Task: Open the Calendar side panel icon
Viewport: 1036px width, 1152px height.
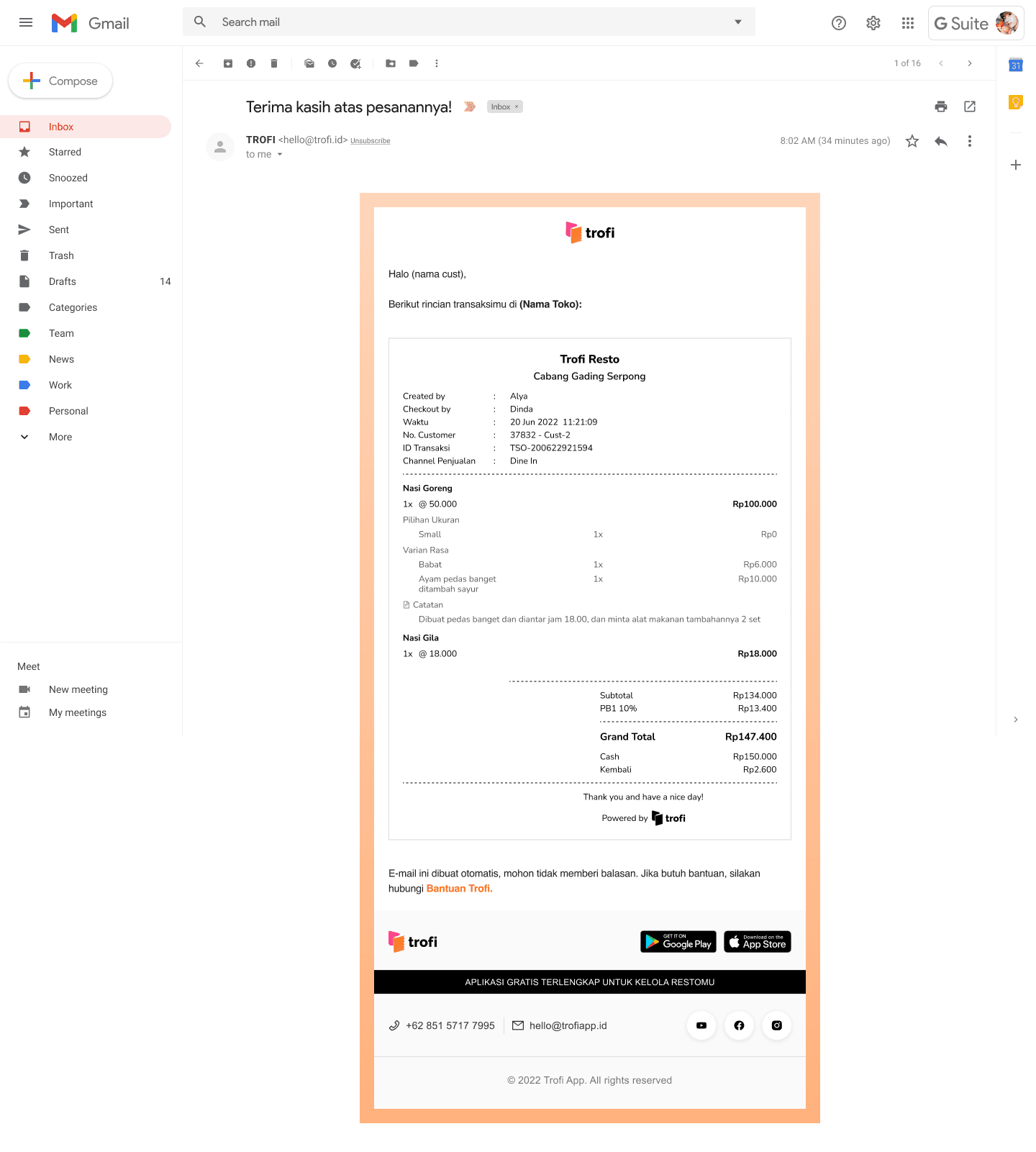Action: click(1016, 65)
